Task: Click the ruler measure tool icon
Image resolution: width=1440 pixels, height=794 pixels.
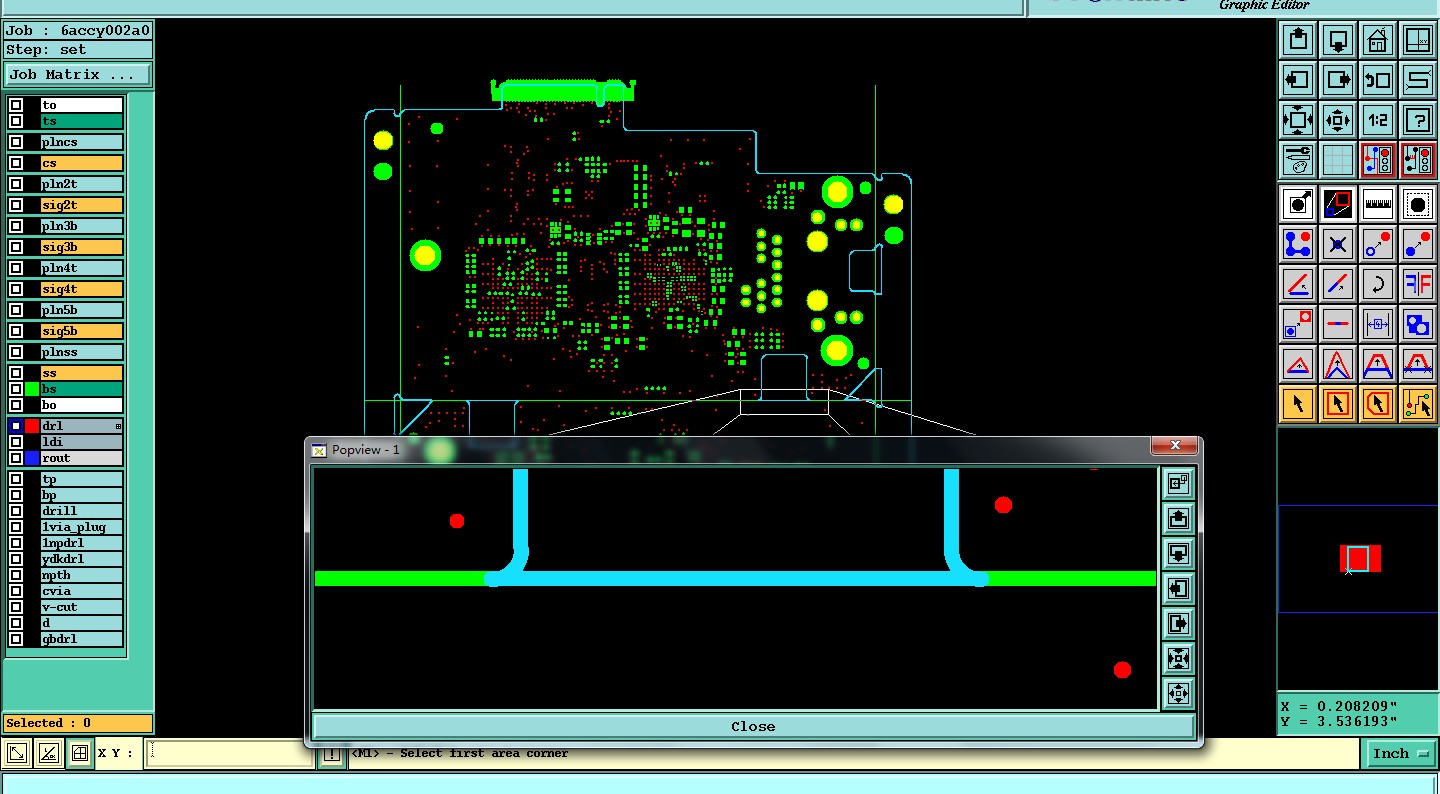Action: (x=1378, y=204)
